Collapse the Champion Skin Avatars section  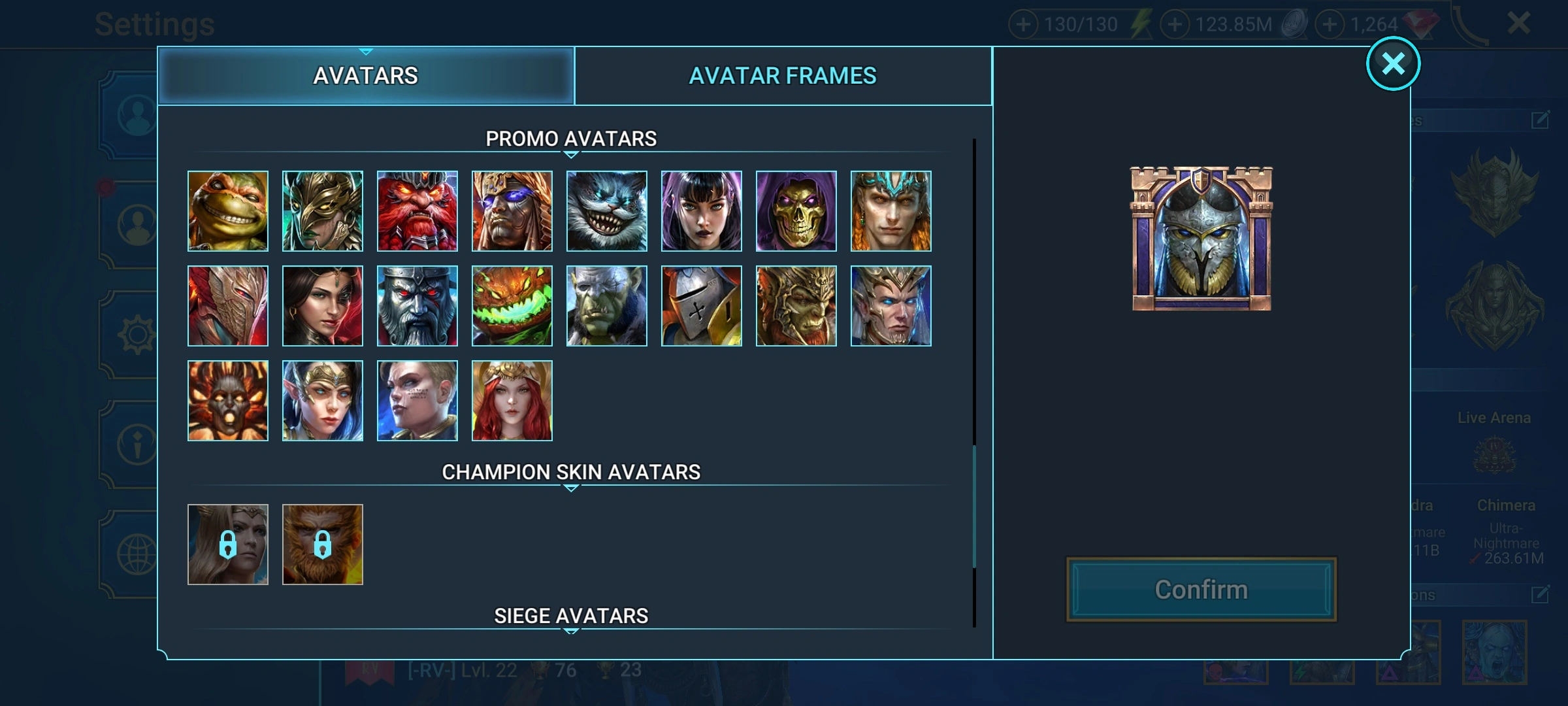click(571, 472)
